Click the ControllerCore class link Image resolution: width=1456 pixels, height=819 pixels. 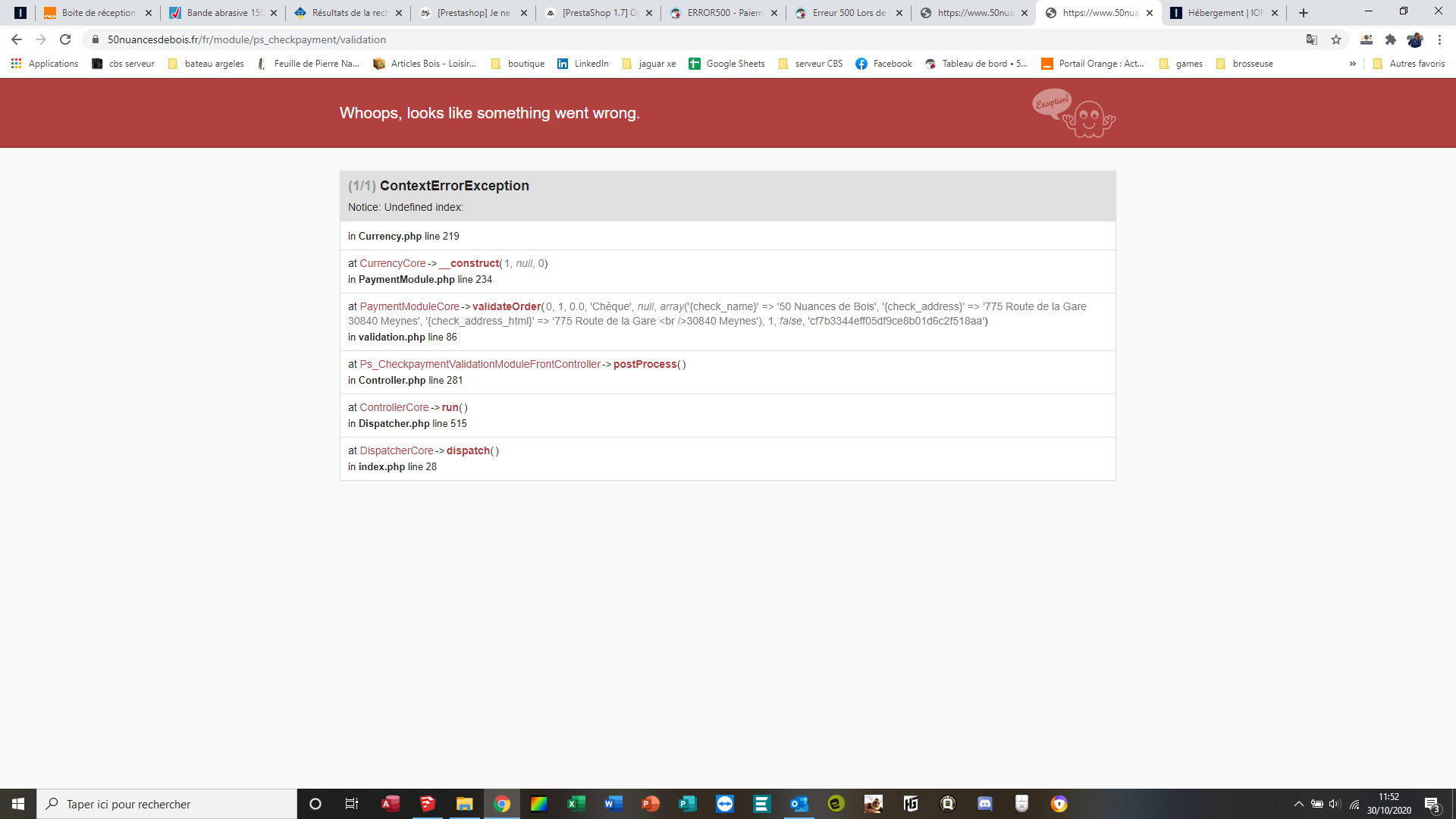[x=394, y=407]
